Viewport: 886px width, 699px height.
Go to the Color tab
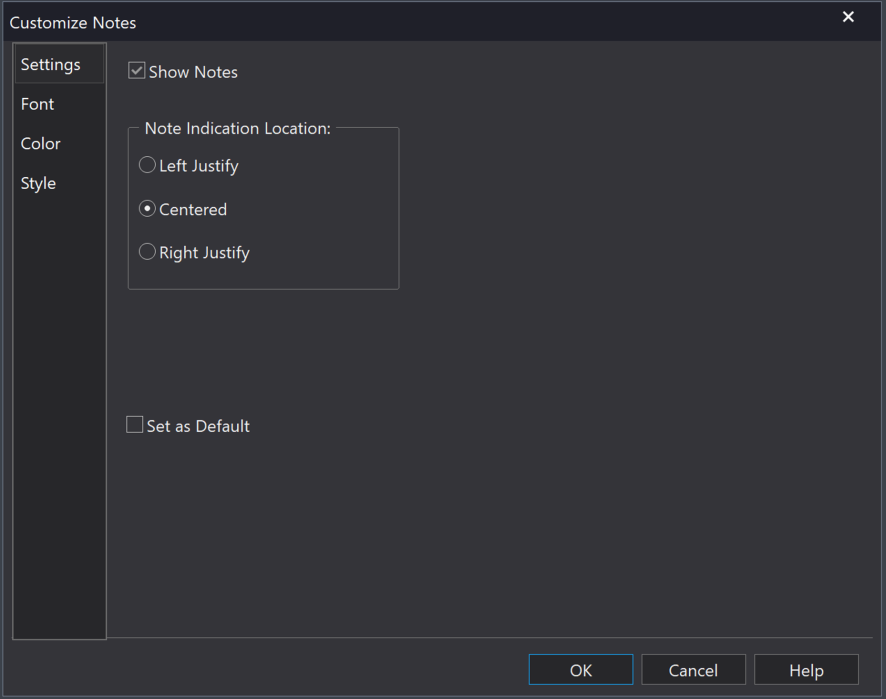(41, 144)
